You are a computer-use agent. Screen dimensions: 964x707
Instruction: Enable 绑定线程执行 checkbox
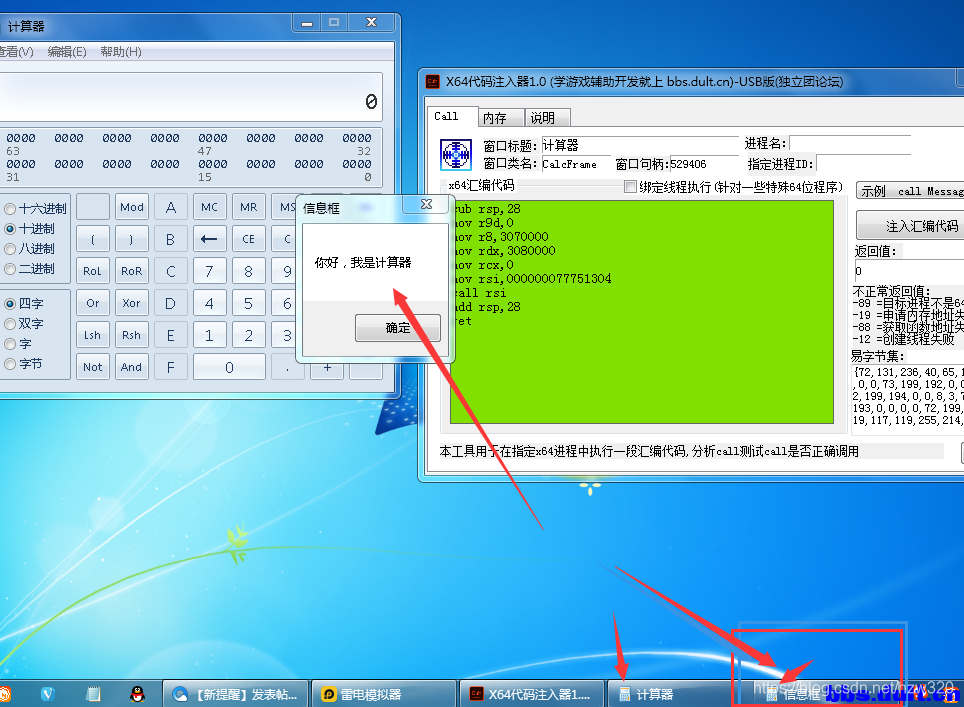pyautogui.click(x=630, y=186)
